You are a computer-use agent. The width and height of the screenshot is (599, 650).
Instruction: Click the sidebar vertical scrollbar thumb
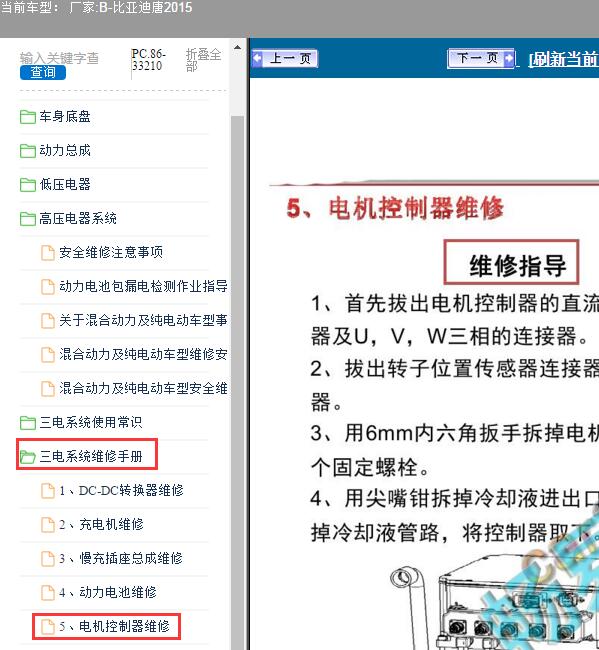[238, 381]
